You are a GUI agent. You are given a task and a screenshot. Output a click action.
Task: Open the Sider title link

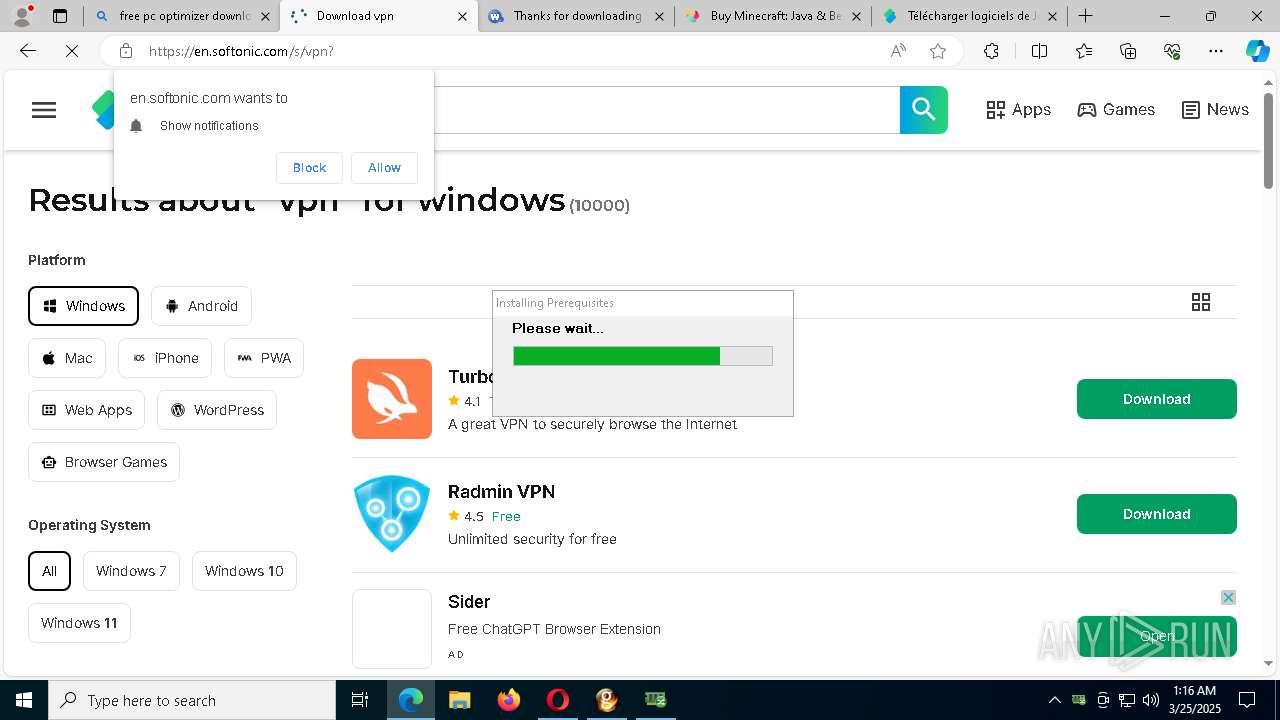469,602
